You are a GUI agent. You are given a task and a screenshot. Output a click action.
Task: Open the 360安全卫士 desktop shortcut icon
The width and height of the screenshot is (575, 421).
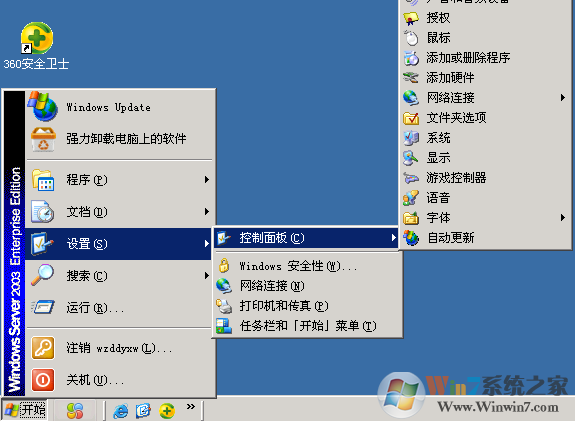pyautogui.click(x=36, y=37)
